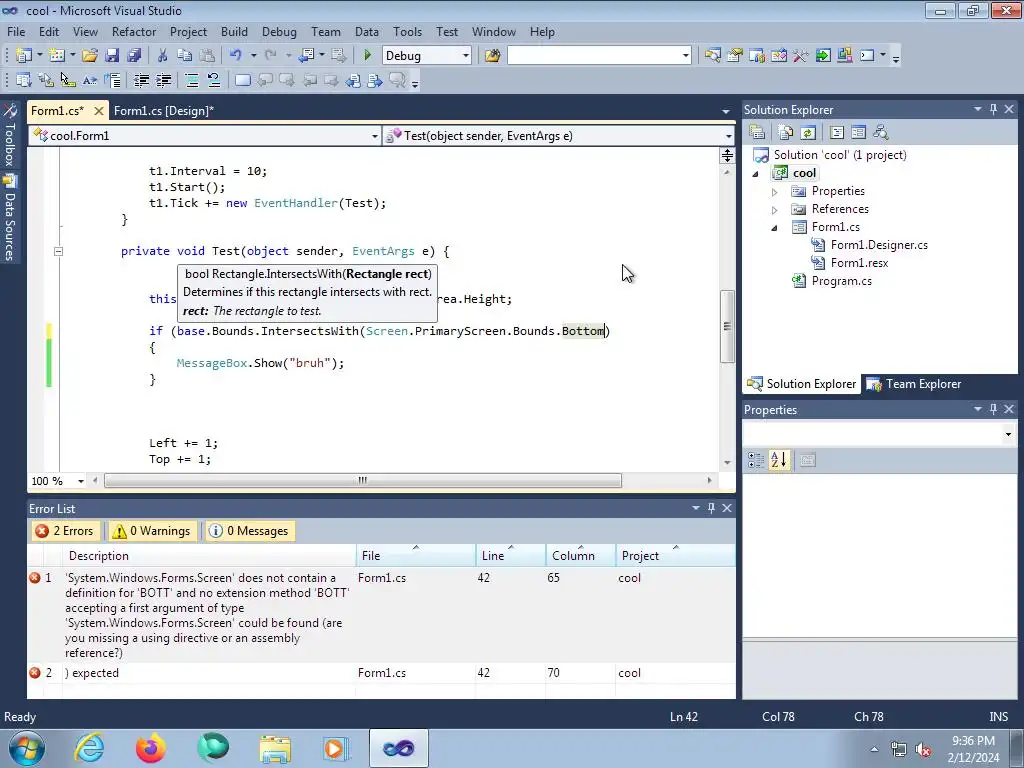This screenshot has height=768, width=1024.
Task: Open the Properties Window toolbar icon
Action: pyautogui.click(x=735, y=56)
